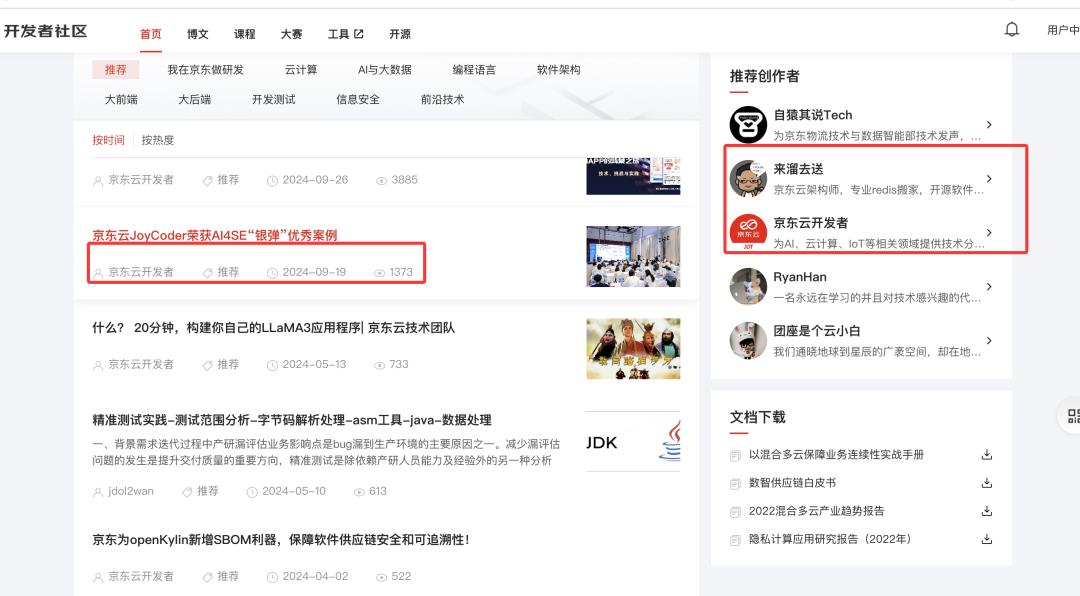Select 我在京东做研发 category

[205, 70]
